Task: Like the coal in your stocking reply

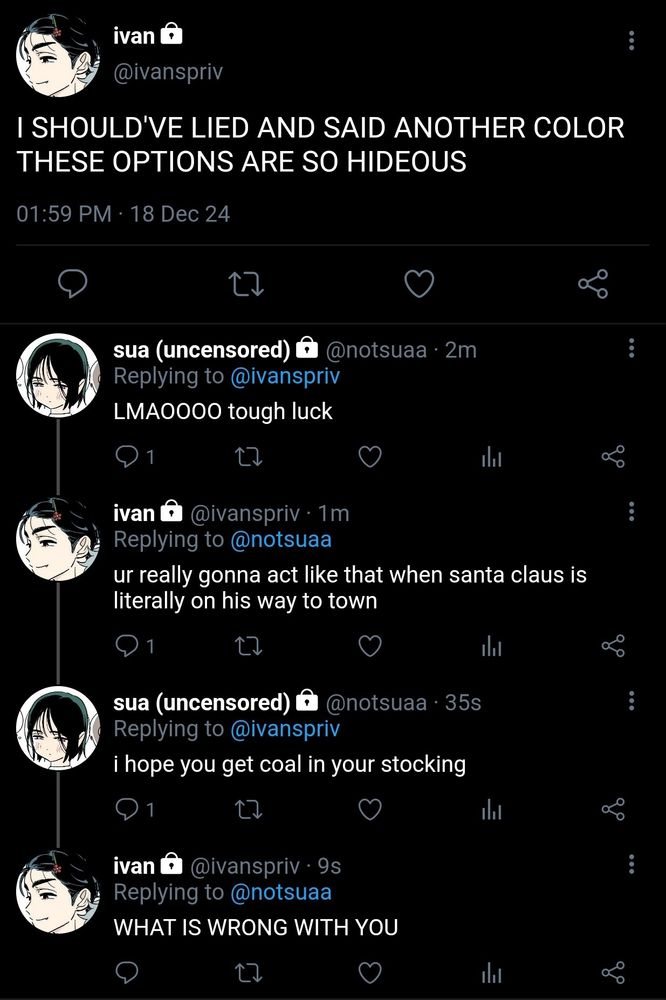Action: tap(370, 809)
